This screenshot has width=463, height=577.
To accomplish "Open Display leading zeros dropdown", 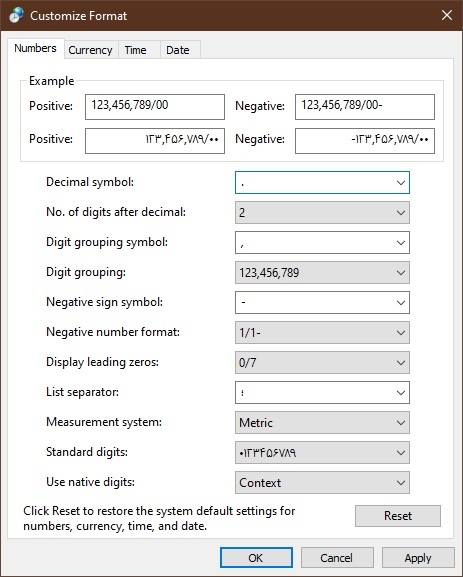I will click(322, 362).
